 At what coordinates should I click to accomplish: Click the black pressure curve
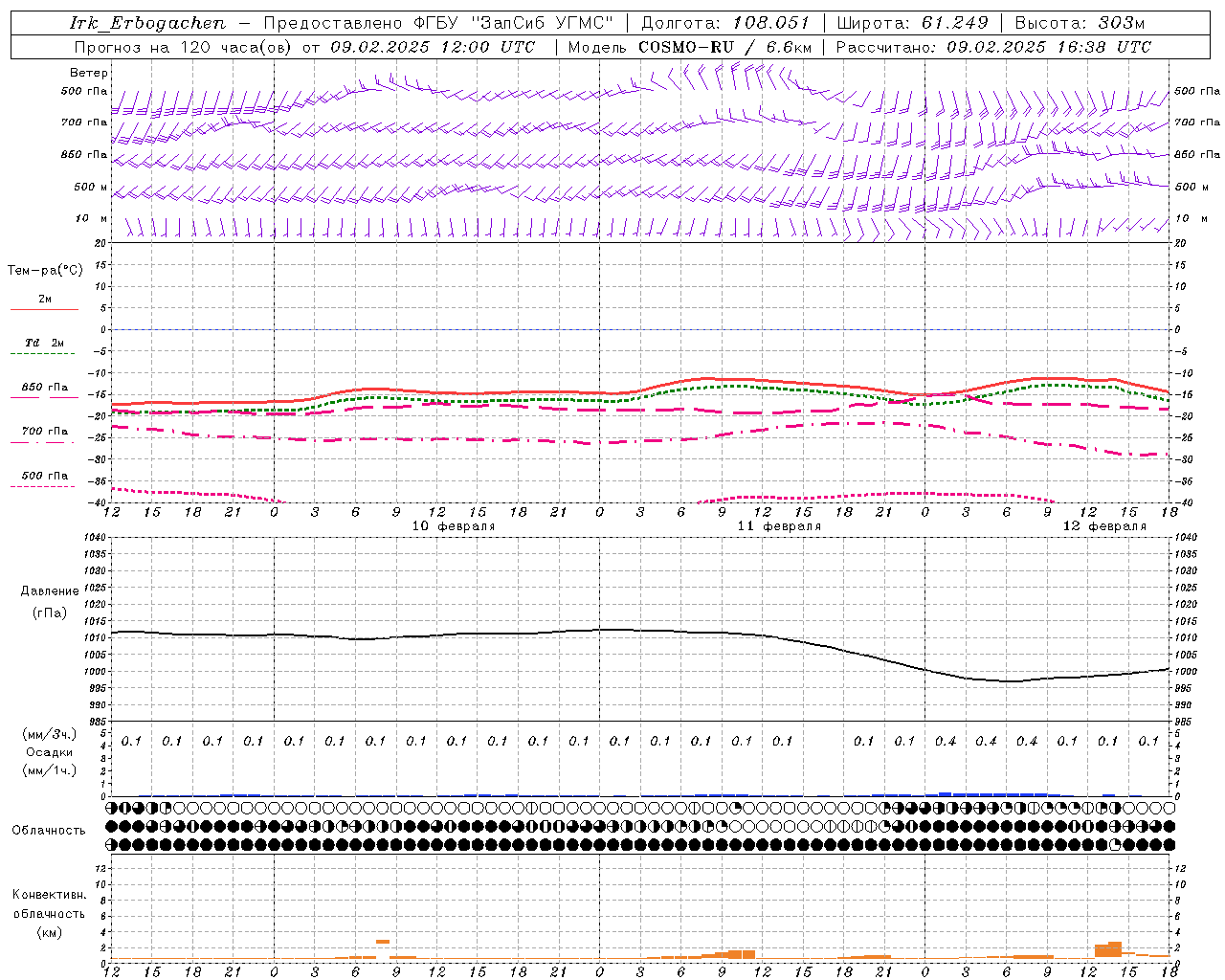click(x=641, y=631)
